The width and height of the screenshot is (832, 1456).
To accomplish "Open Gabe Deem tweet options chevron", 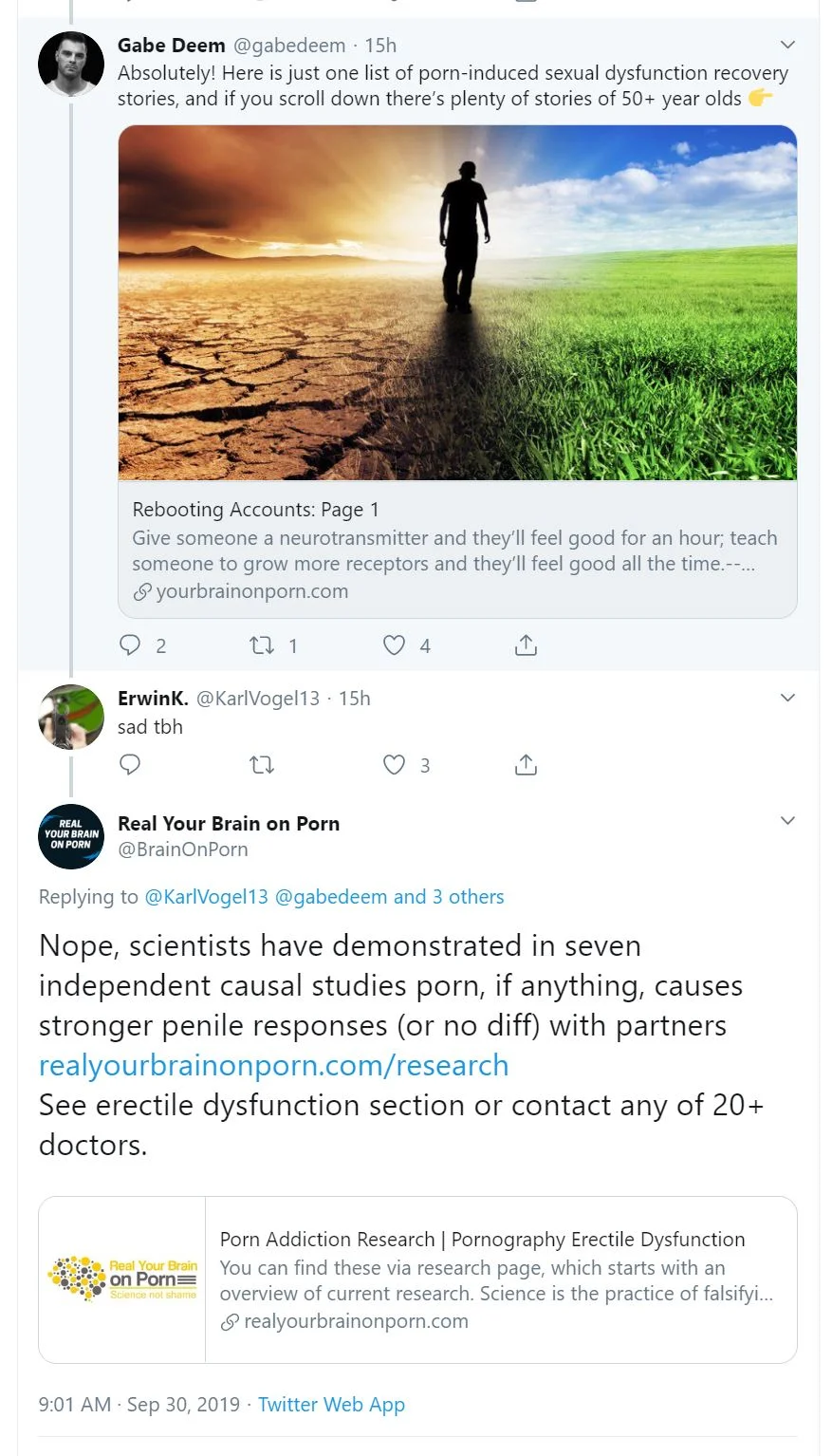I will [787, 45].
